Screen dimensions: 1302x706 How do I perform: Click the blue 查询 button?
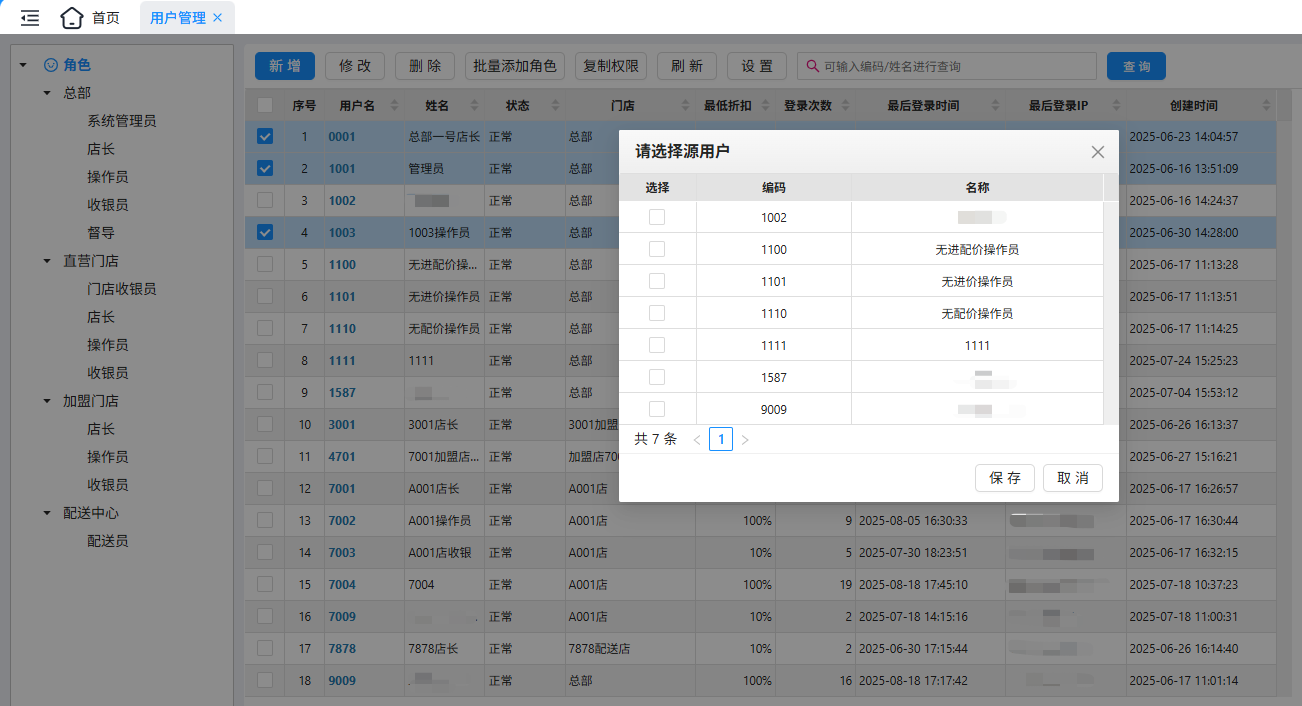(1136, 66)
